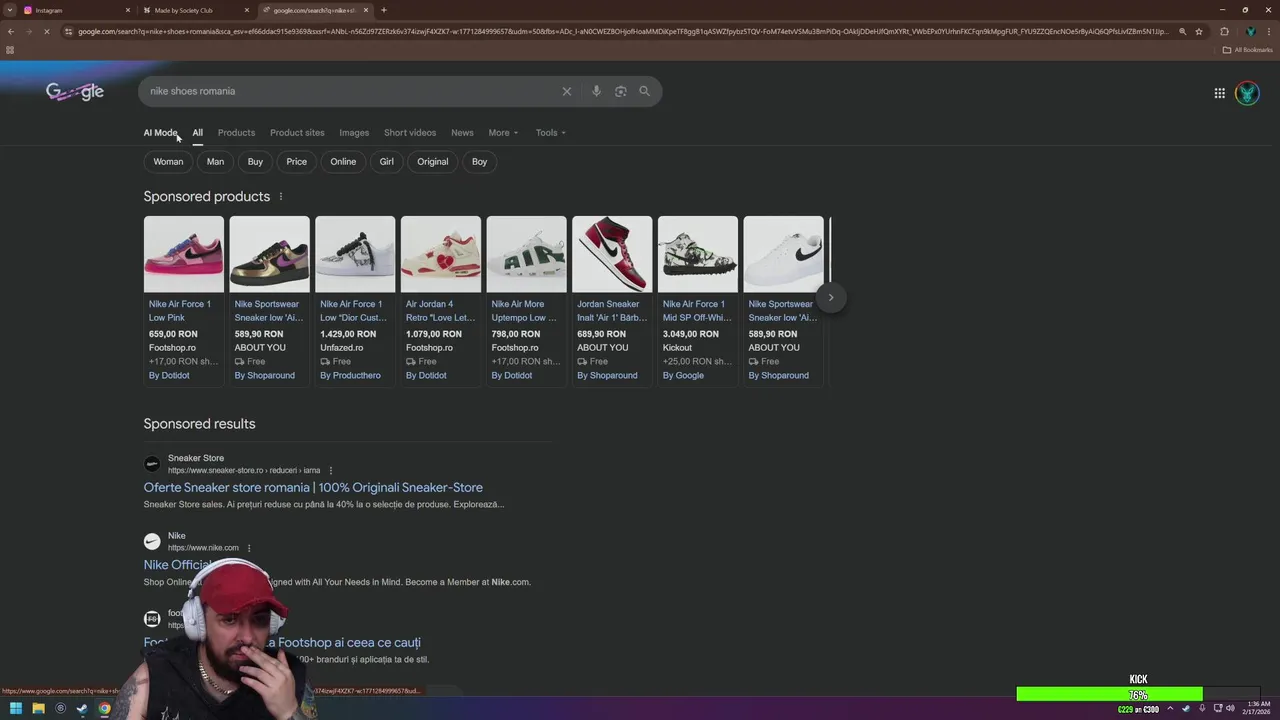The image size is (1280, 720).
Task: Open tab search dropdown arrow
Action: tap(9, 10)
